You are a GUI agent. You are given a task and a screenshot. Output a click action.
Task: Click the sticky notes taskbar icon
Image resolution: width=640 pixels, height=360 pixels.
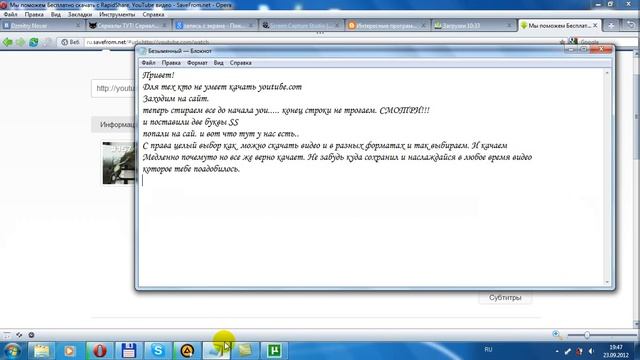click(x=245, y=351)
